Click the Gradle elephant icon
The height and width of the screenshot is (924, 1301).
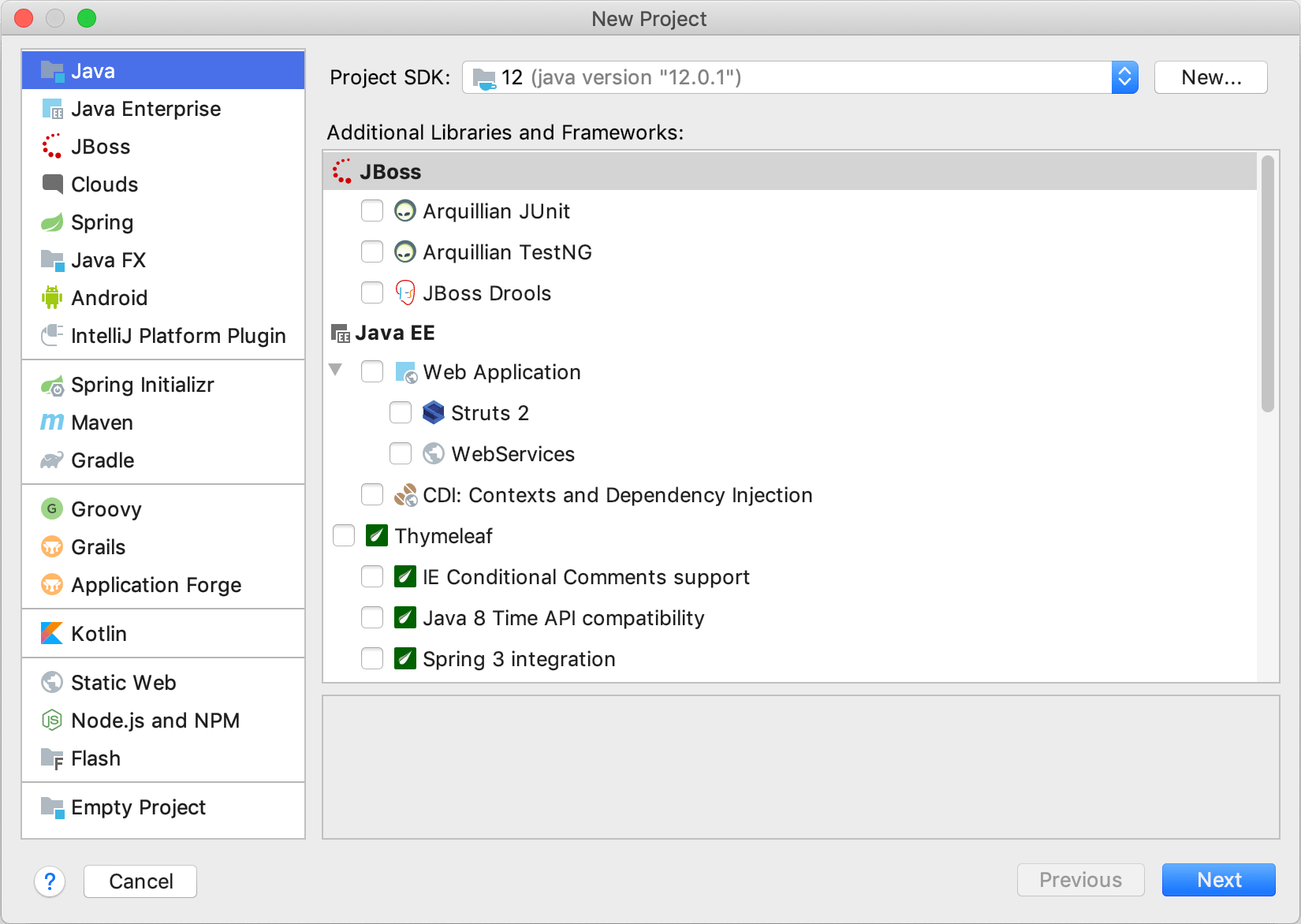coord(52,460)
